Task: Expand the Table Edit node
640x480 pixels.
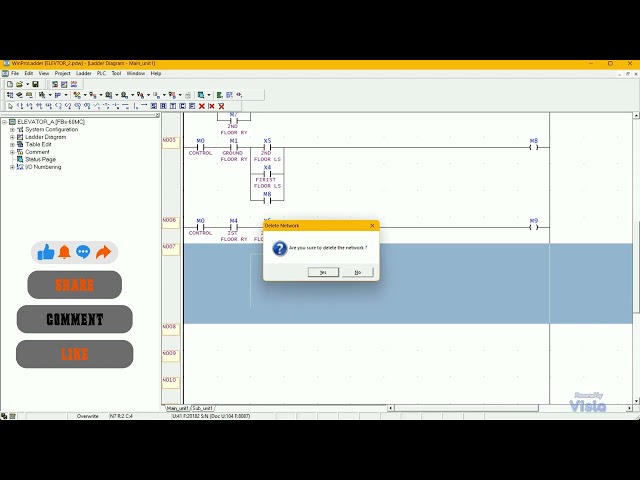Action: click(12, 144)
